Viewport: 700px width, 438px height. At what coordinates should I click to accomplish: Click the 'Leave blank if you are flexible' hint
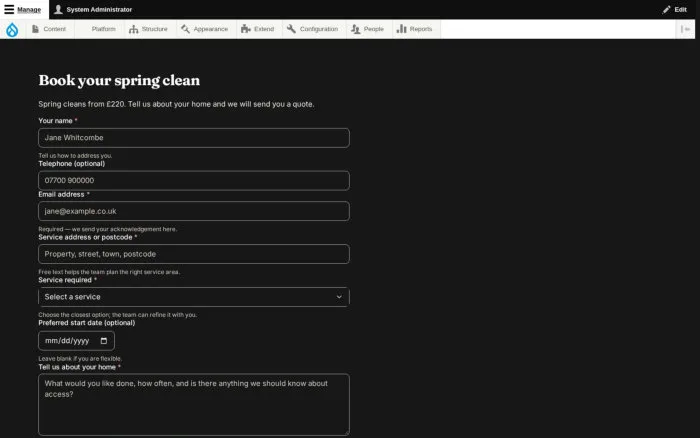coord(80,359)
